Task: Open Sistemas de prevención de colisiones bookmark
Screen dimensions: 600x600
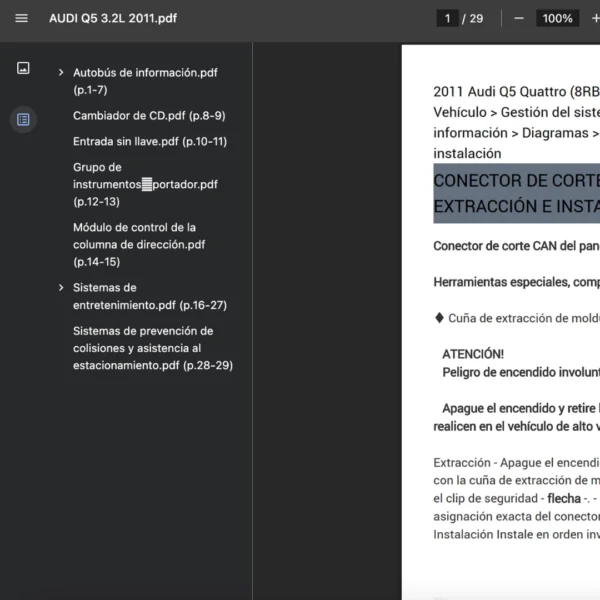Action: point(152,348)
